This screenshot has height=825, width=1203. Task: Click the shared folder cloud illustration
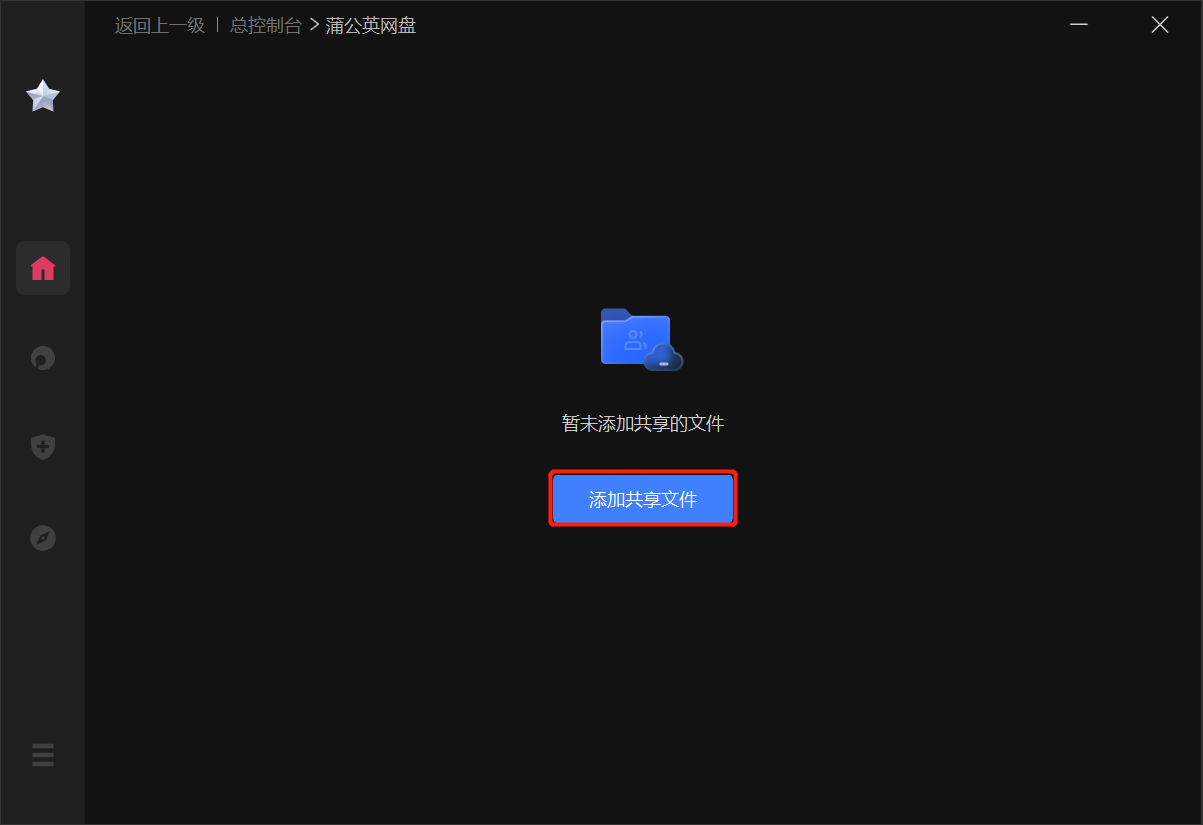click(x=642, y=340)
